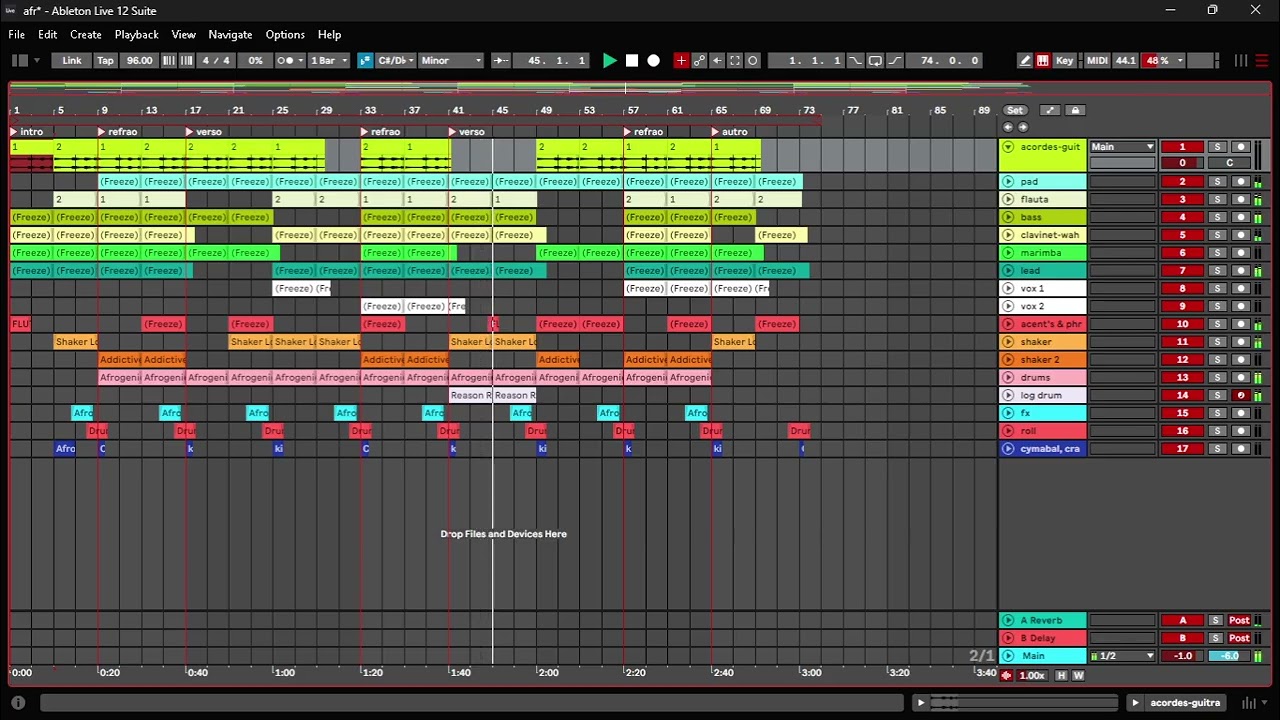Click the phase nudge up button

click(x=186, y=61)
